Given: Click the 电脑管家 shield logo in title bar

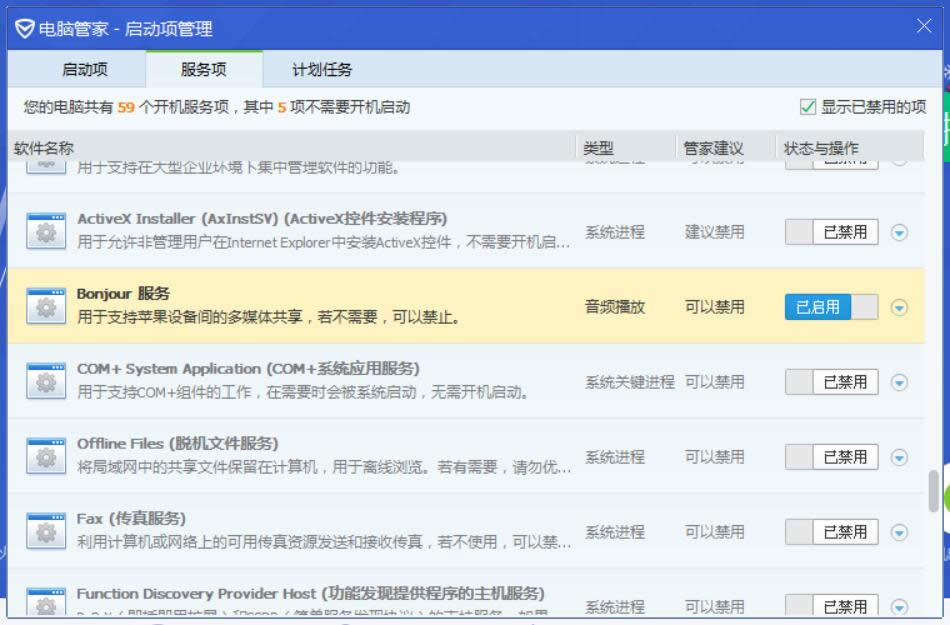Looking at the screenshot, I should point(24,28).
